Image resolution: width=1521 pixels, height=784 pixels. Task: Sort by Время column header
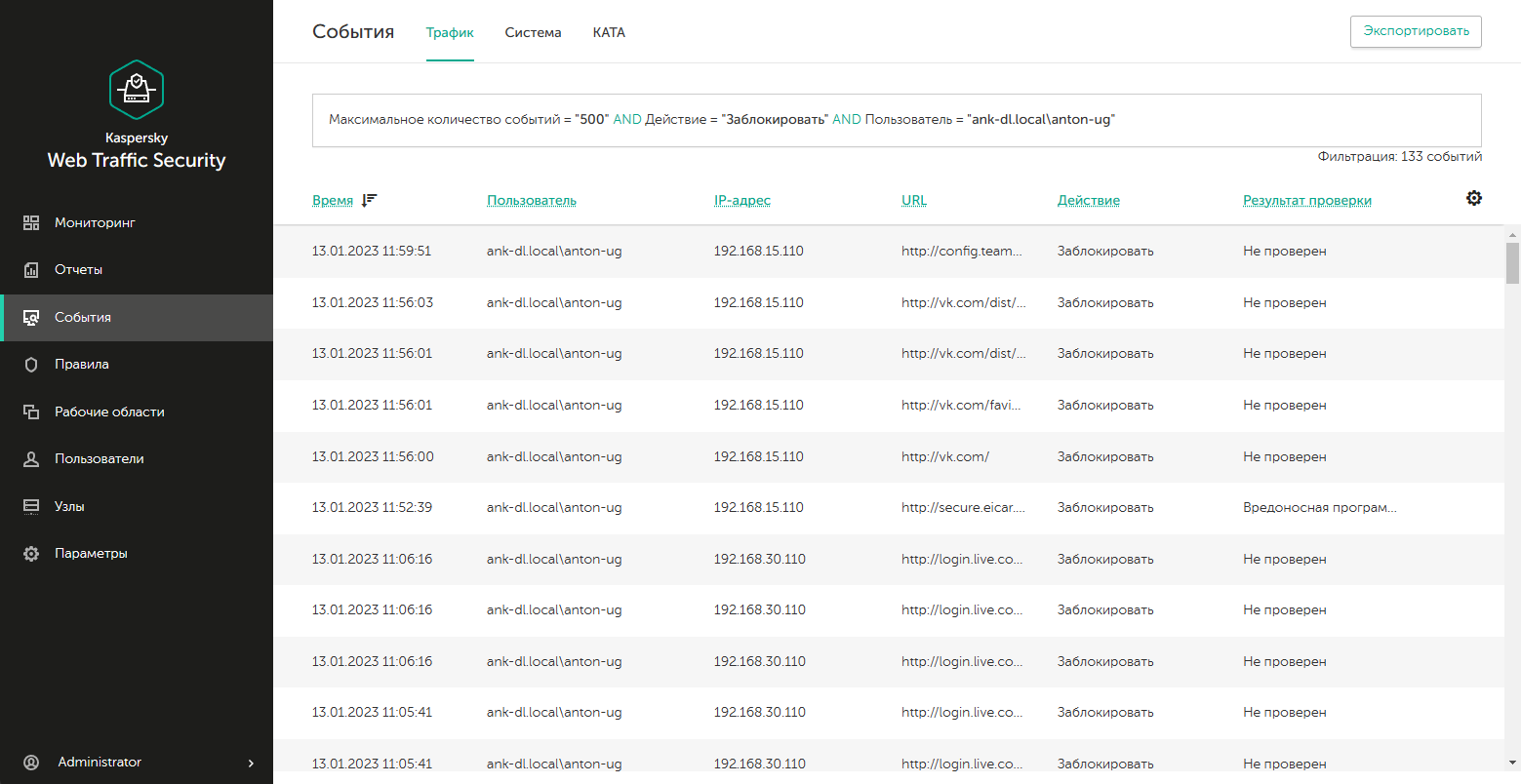(x=333, y=200)
